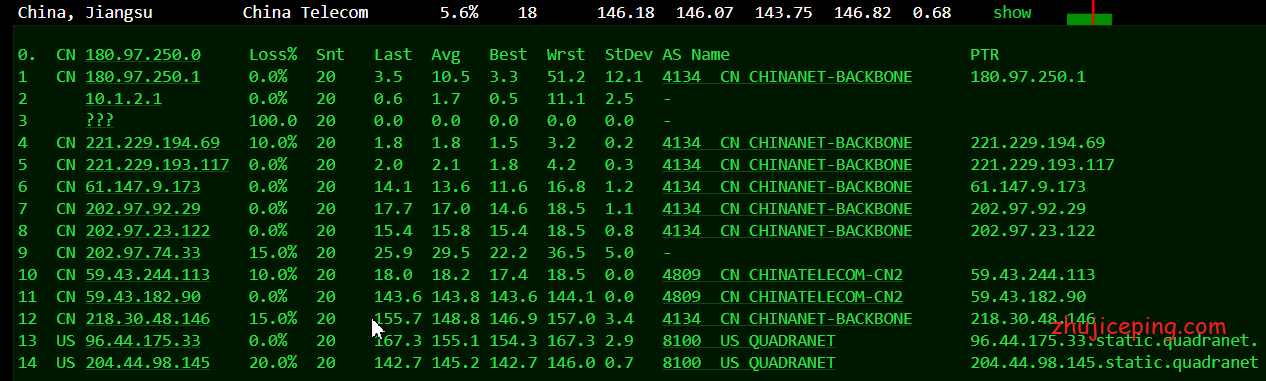Open IP link 221.229.194.69
Image resolution: width=1266 pixels, height=381 pixels.
(153, 143)
